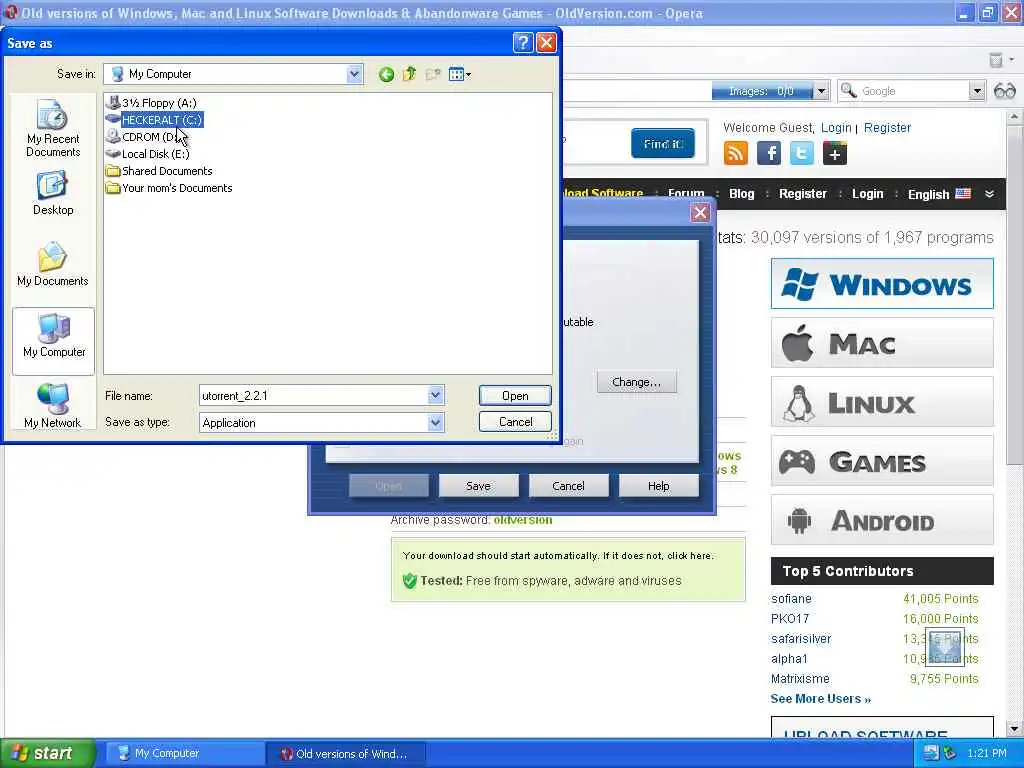Expand the Google search engine dropdown
The width and height of the screenshot is (1024, 768).
[976, 91]
